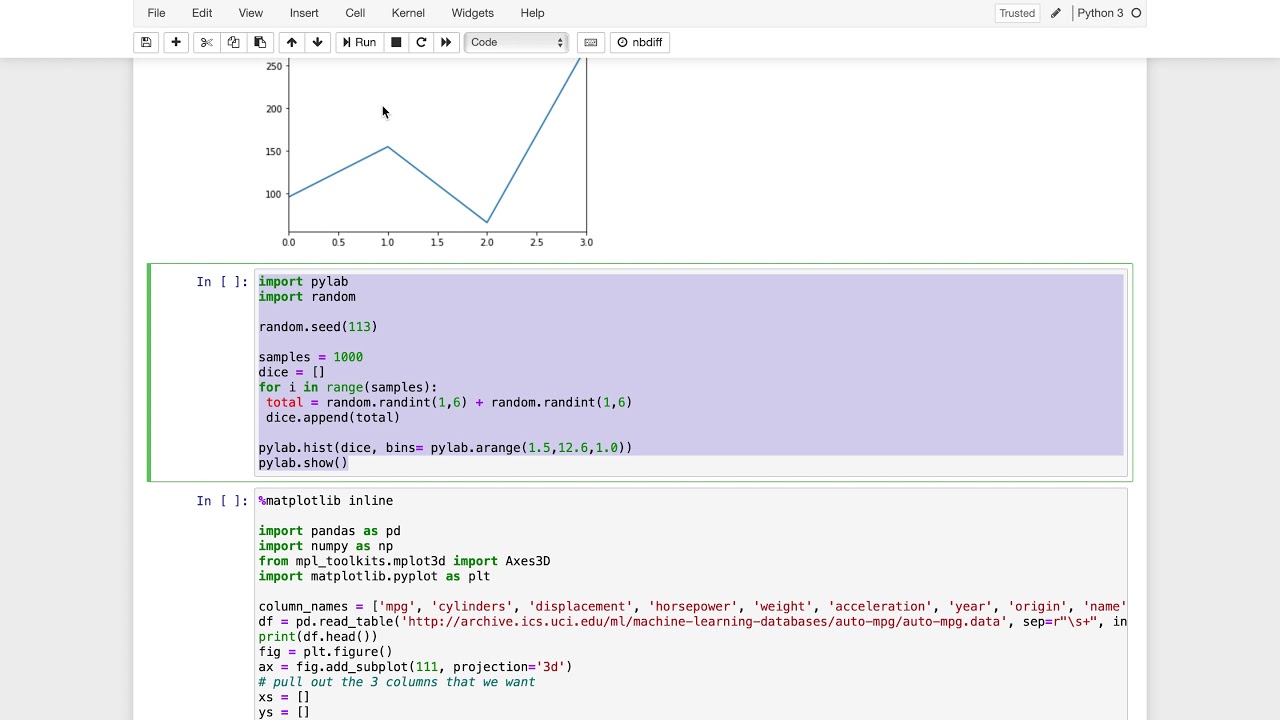Click the 'import pylab' code line
This screenshot has width=1280, height=720.
303,282
